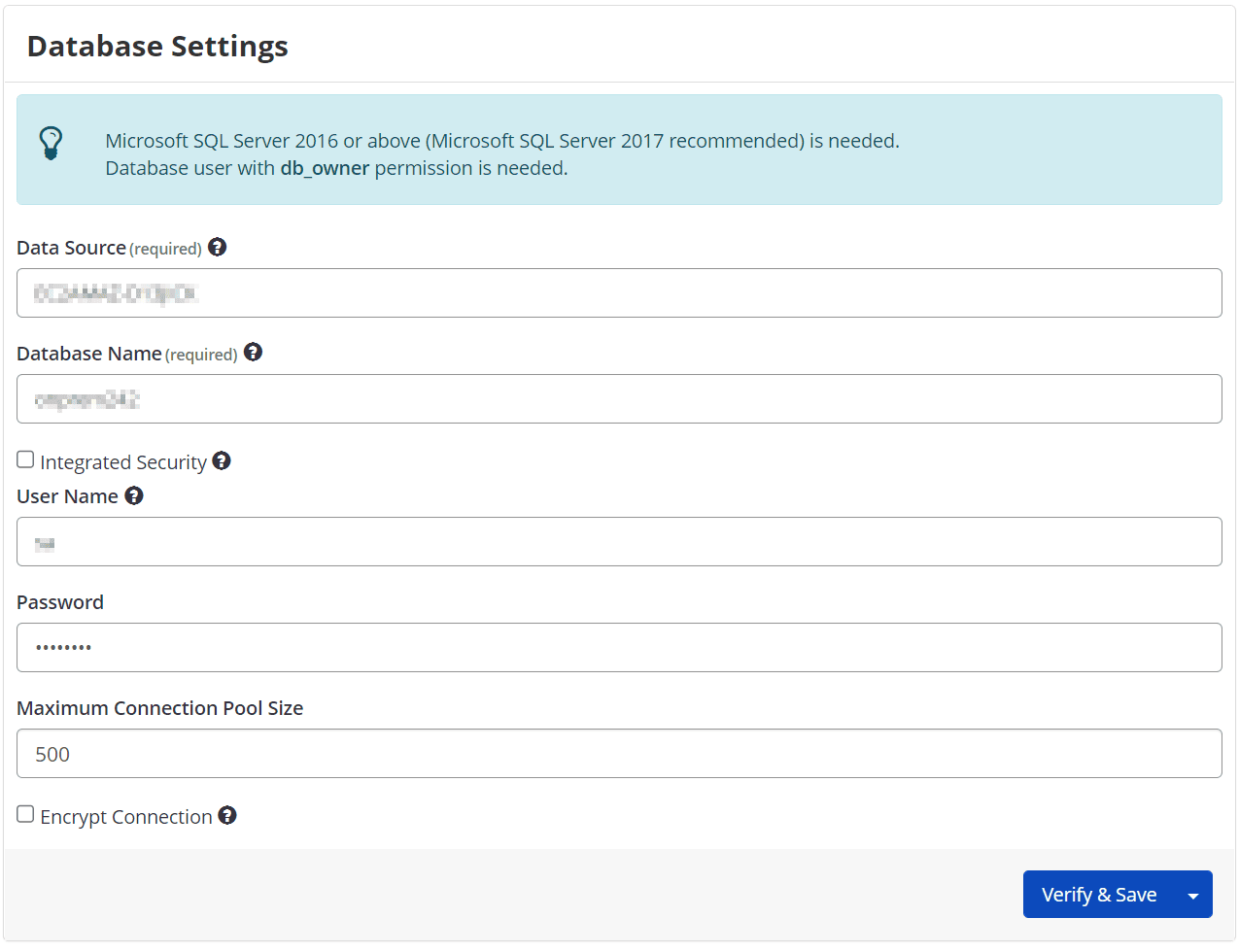This screenshot has width=1239, height=952.
Task: Open the Data Source help tooltip
Action: point(217,247)
